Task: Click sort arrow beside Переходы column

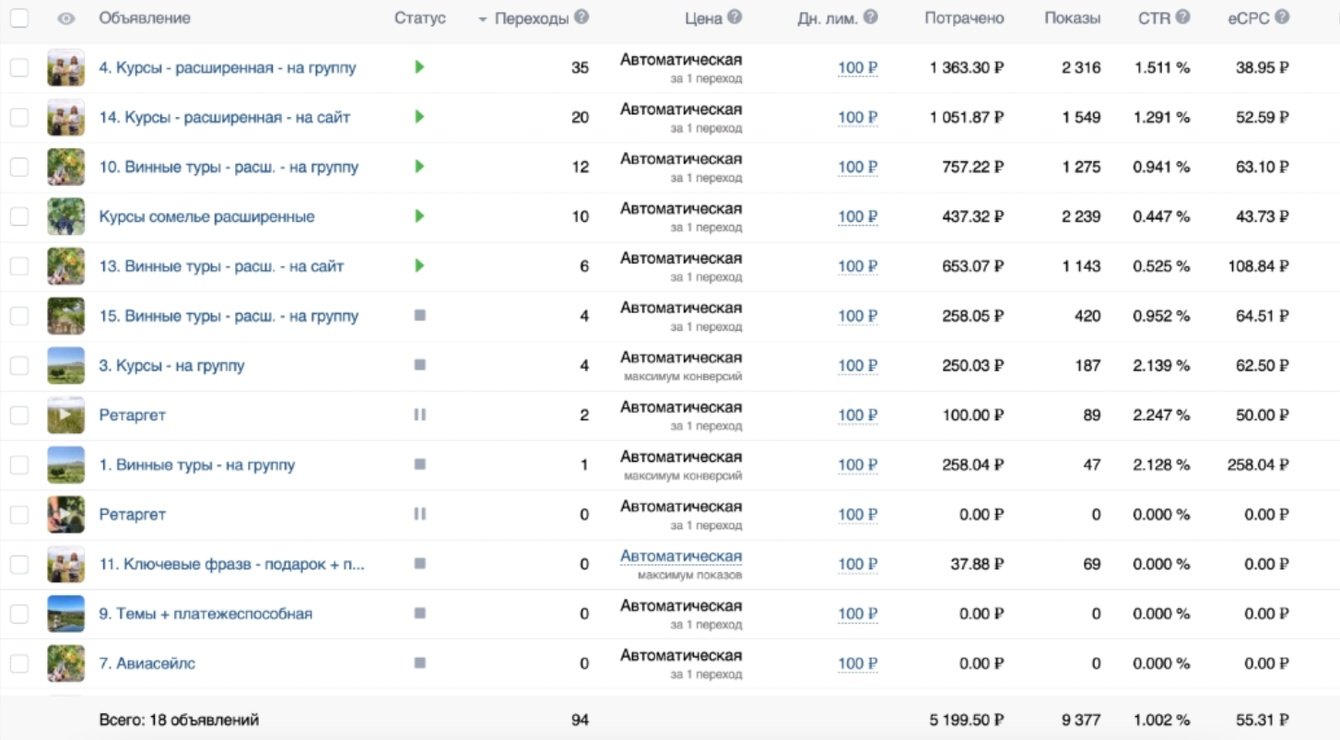Action: tap(483, 19)
